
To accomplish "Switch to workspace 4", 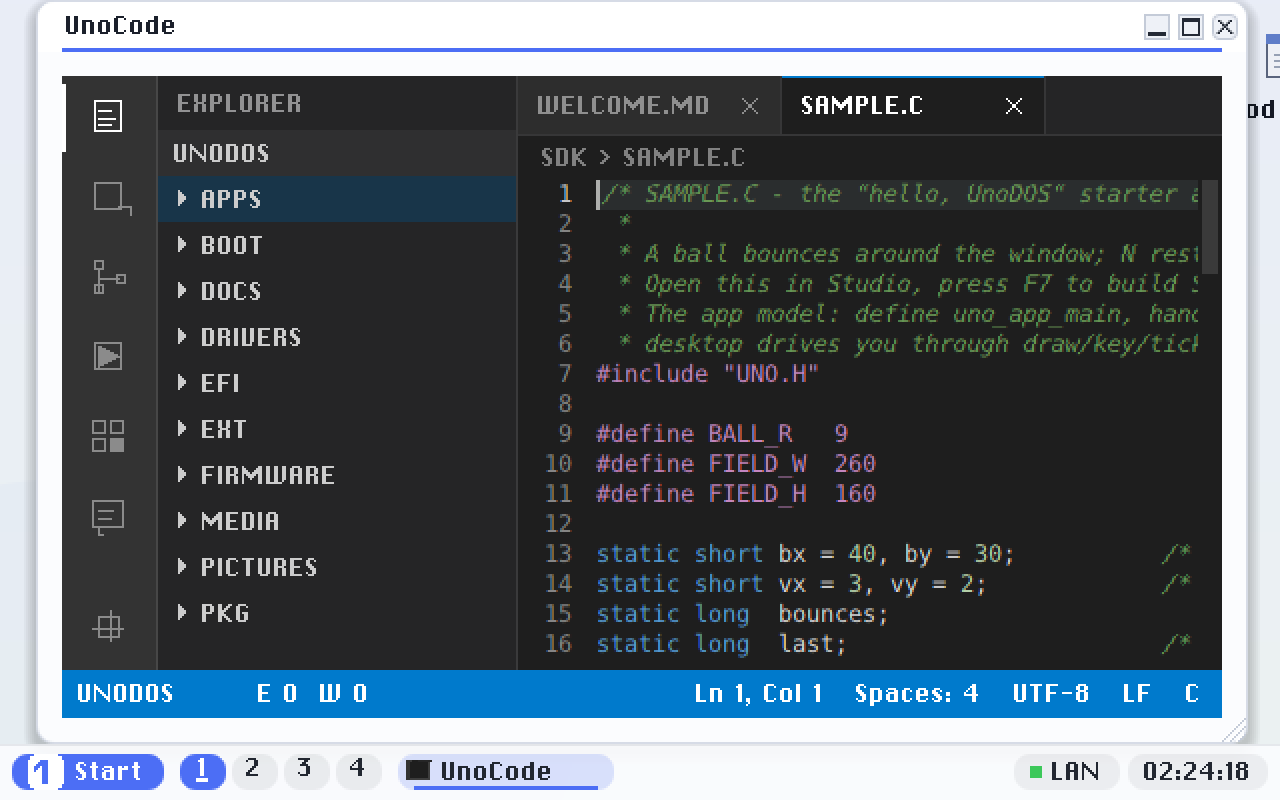I will pyautogui.click(x=358, y=771).
